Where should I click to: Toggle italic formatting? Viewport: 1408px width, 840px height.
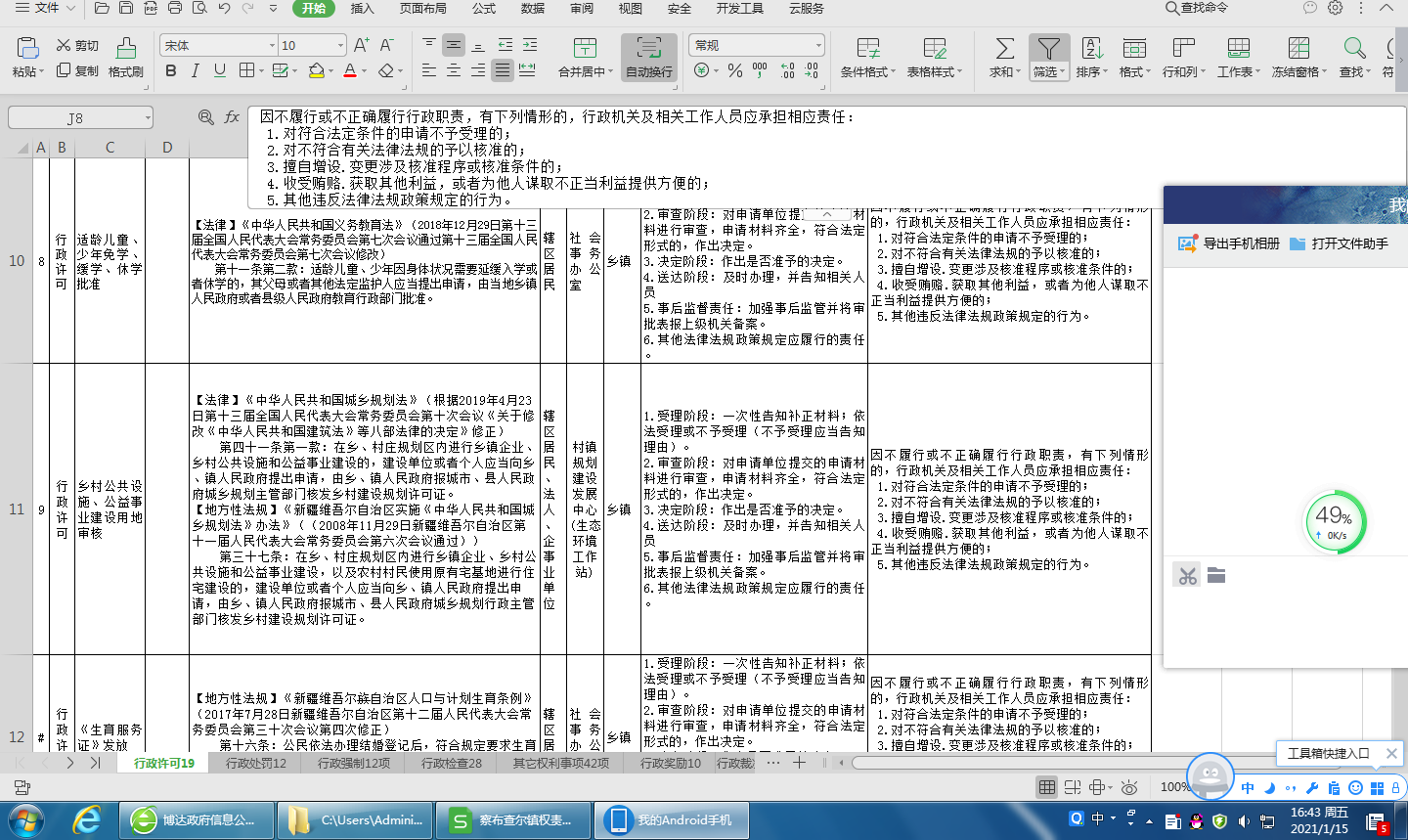pyautogui.click(x=196, y=70)
